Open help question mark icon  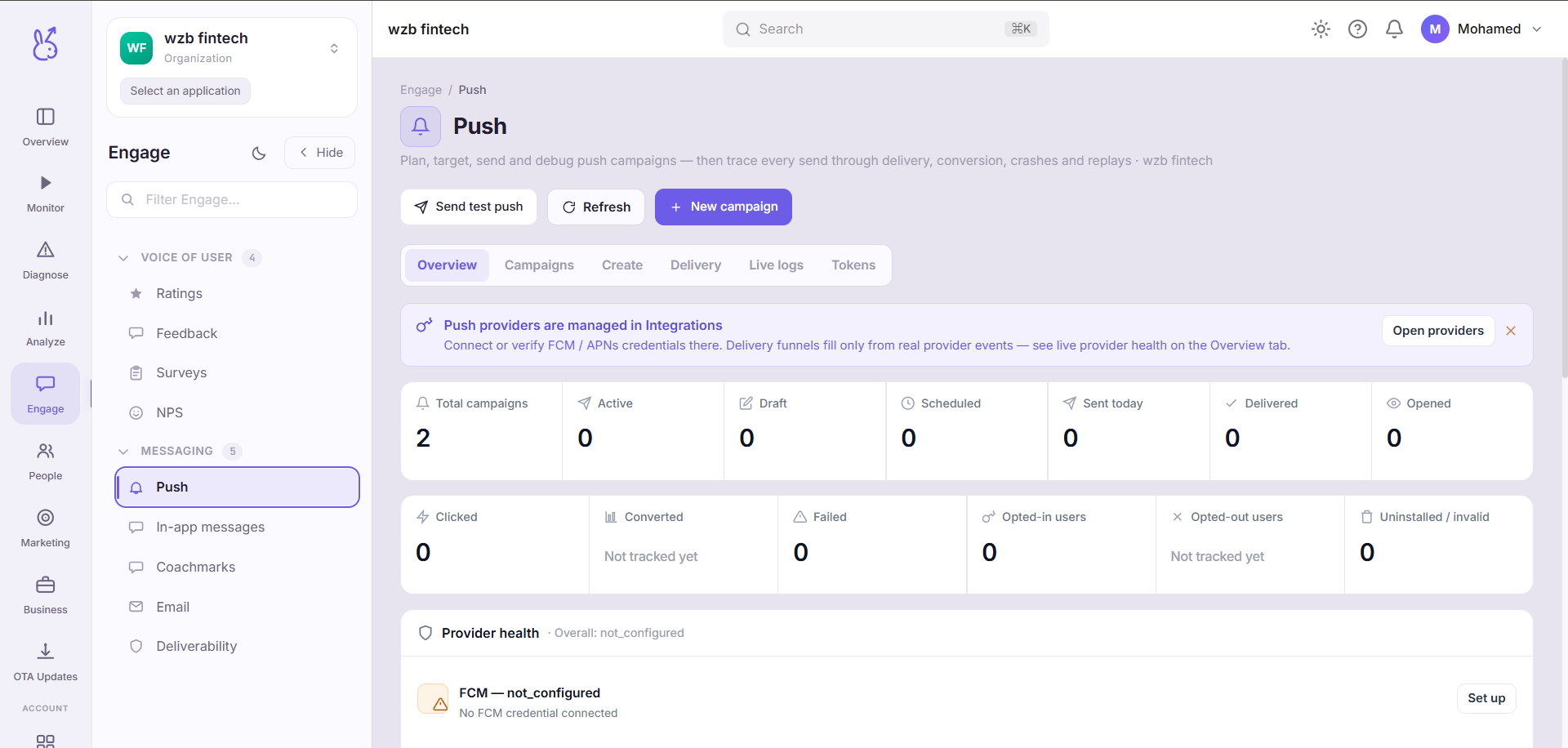click(1357, 29)
